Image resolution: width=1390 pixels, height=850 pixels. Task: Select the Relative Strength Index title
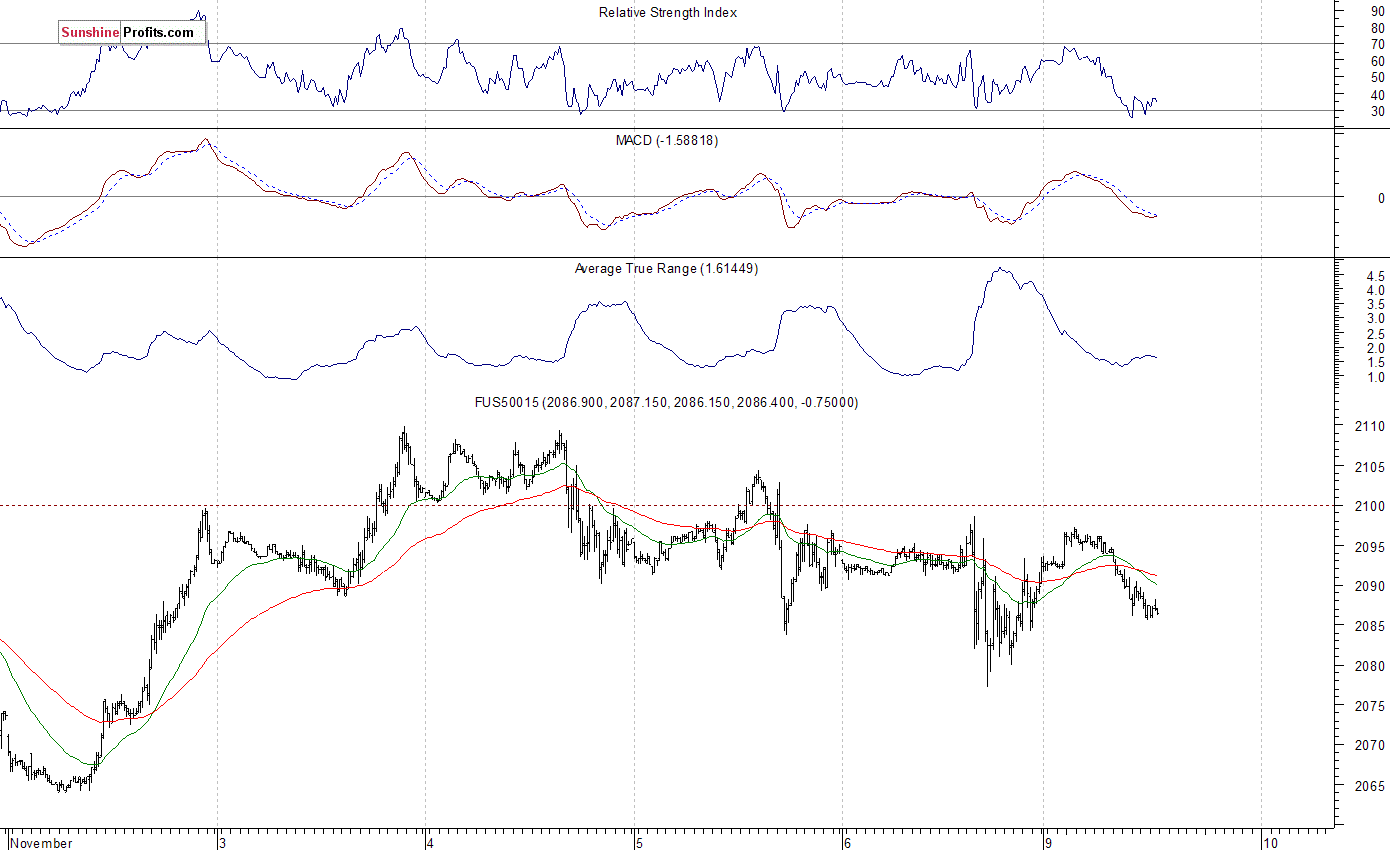668,13
